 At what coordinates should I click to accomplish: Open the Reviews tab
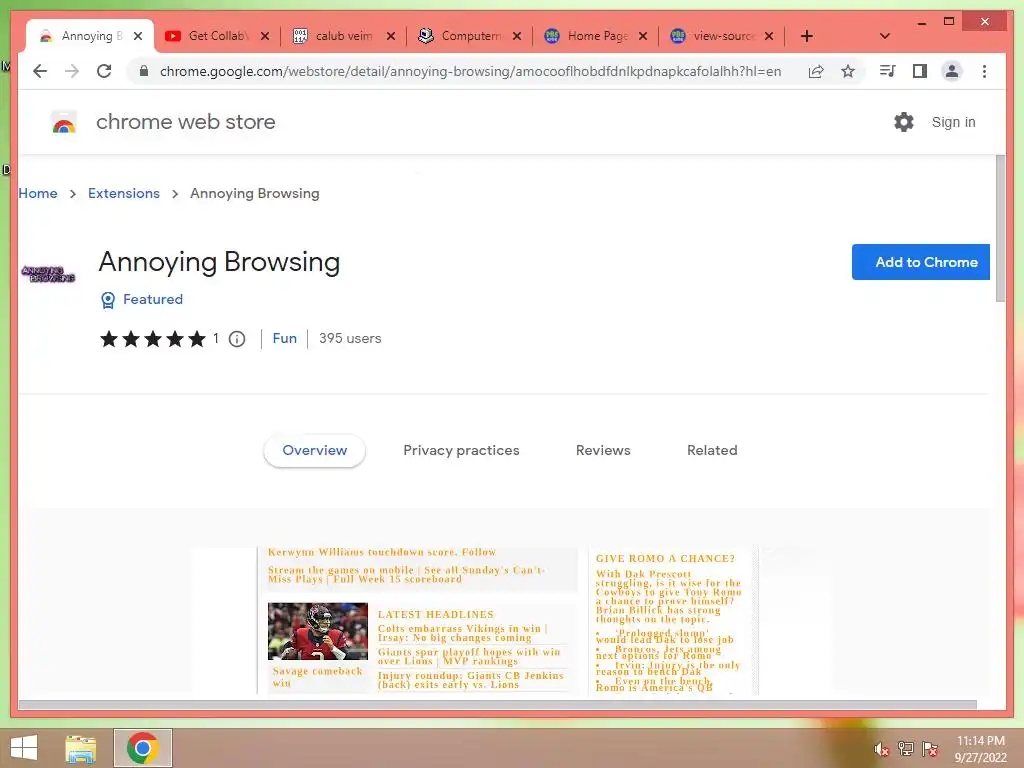[x=603, y=451]
